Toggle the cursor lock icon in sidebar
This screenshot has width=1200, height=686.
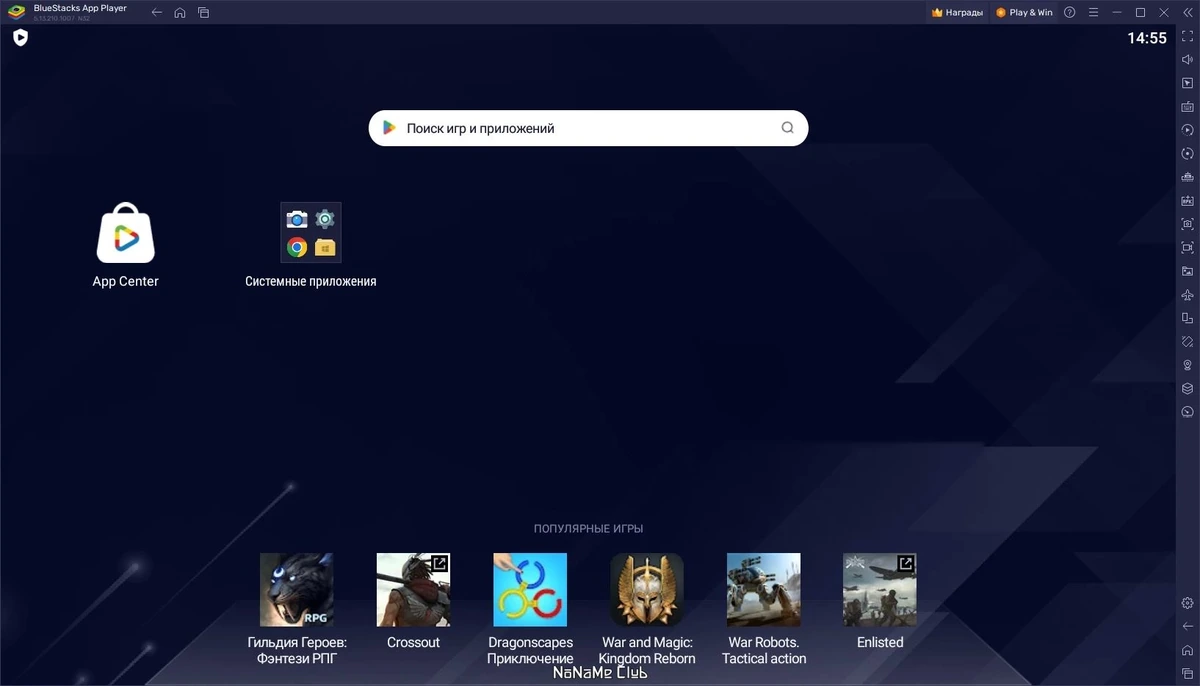(1188, 83)
